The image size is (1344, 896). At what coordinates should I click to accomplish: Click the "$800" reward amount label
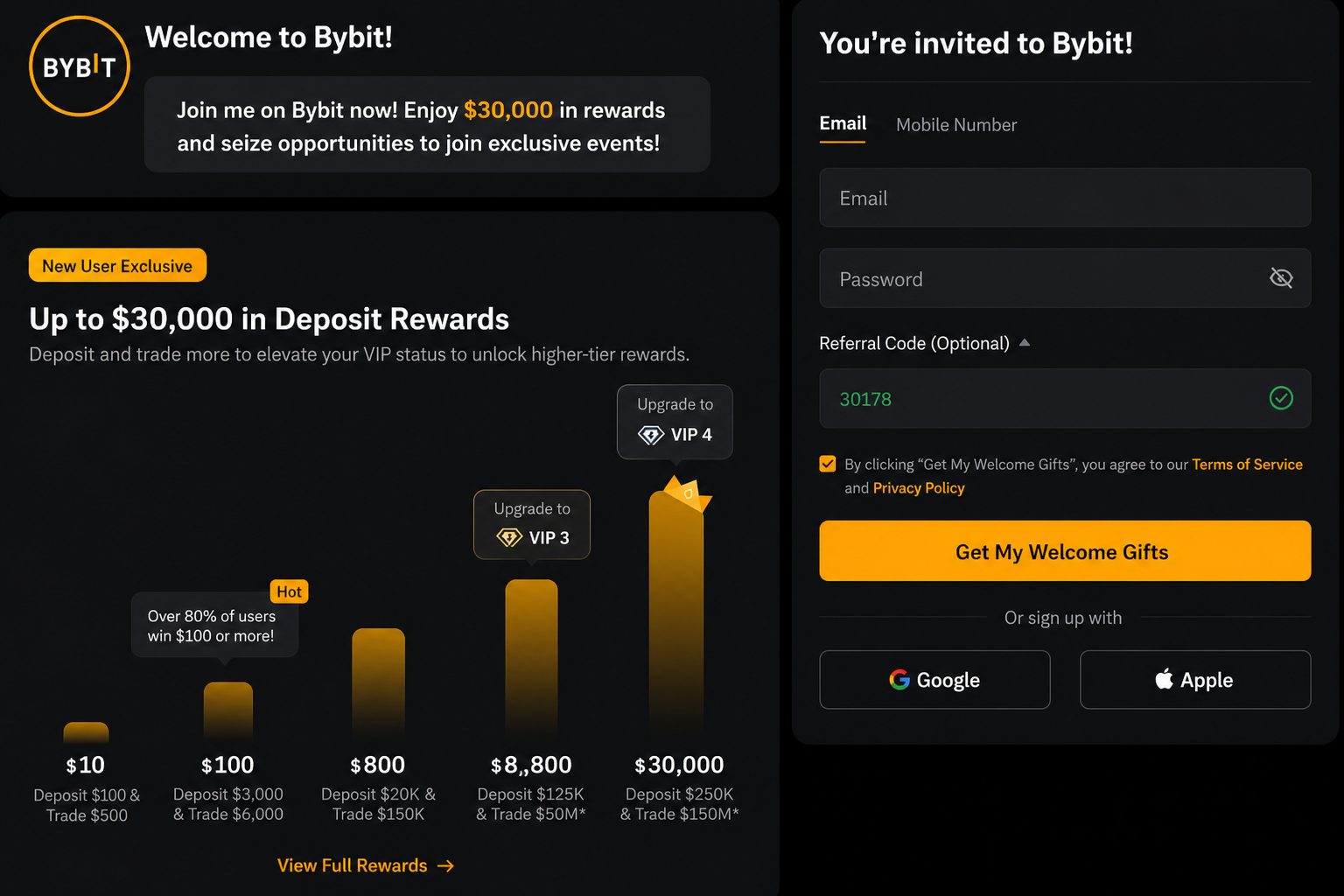coord(378,766)
